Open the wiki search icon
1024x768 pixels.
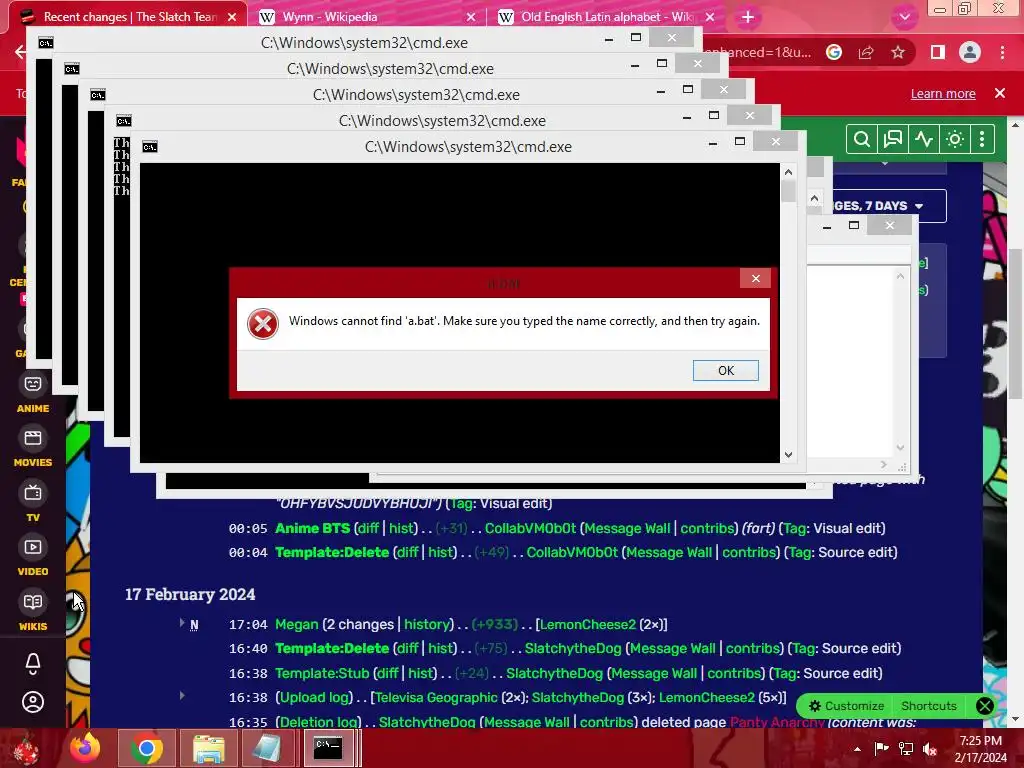coord(861,139)
